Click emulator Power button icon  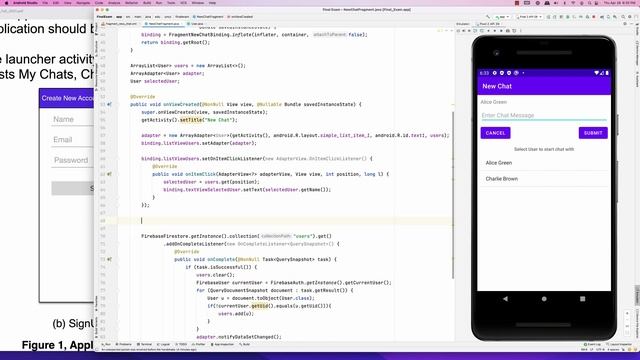[458, 31]
